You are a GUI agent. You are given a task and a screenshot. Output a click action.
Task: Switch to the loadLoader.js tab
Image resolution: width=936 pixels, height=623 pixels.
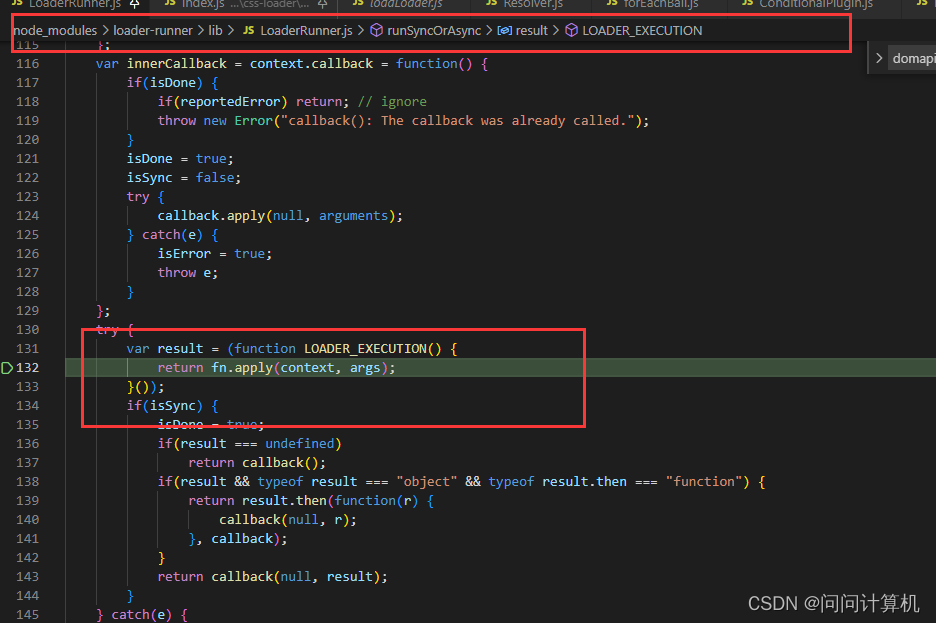[x=406, y=5]
